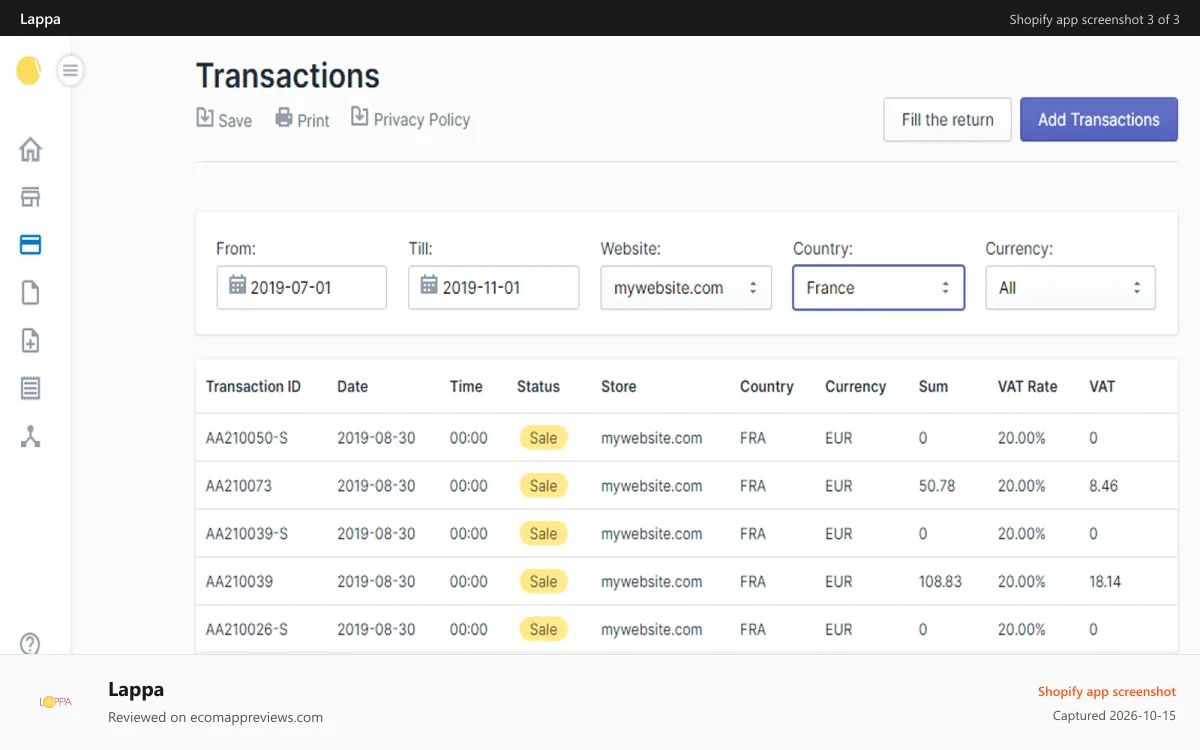The height and width of the screenshot is (750, 1200).
Task: Open the Home sidebar icon
Action: coord(31,150)
